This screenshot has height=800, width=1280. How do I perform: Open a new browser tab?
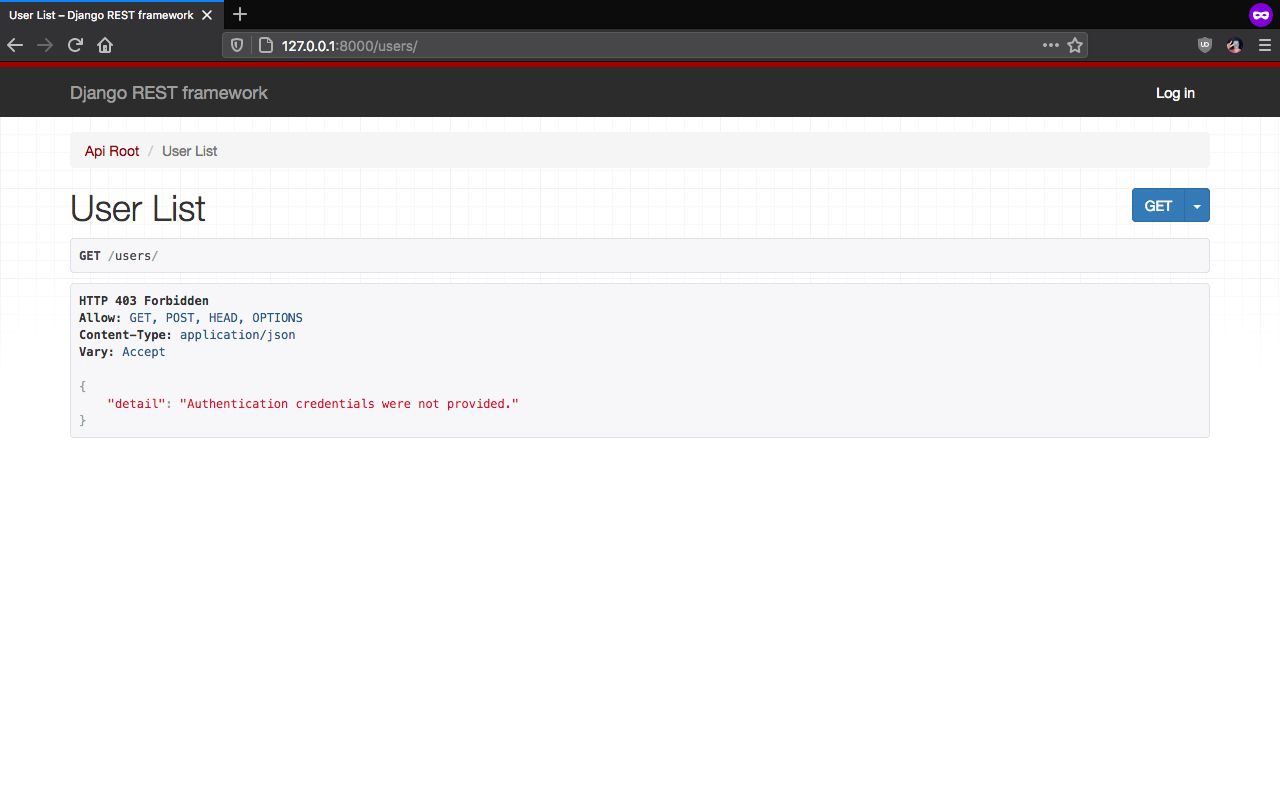240,14
